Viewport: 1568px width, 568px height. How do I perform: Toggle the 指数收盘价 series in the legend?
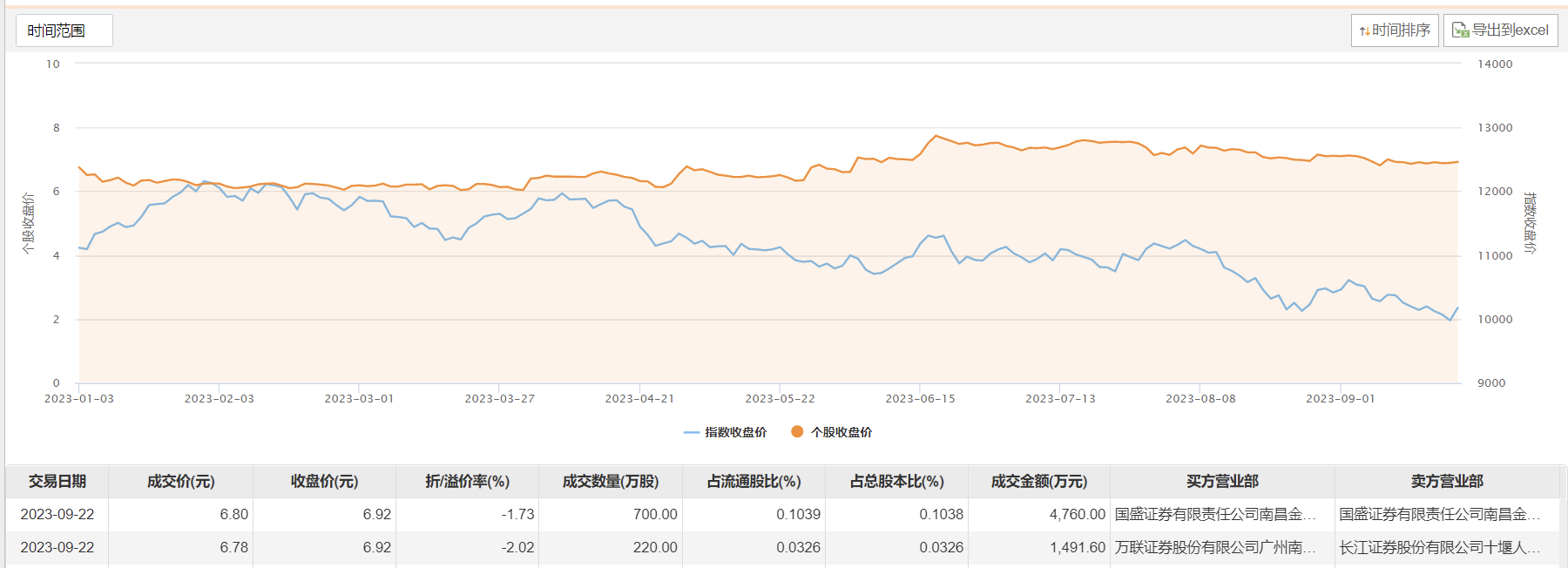(725, 432)
